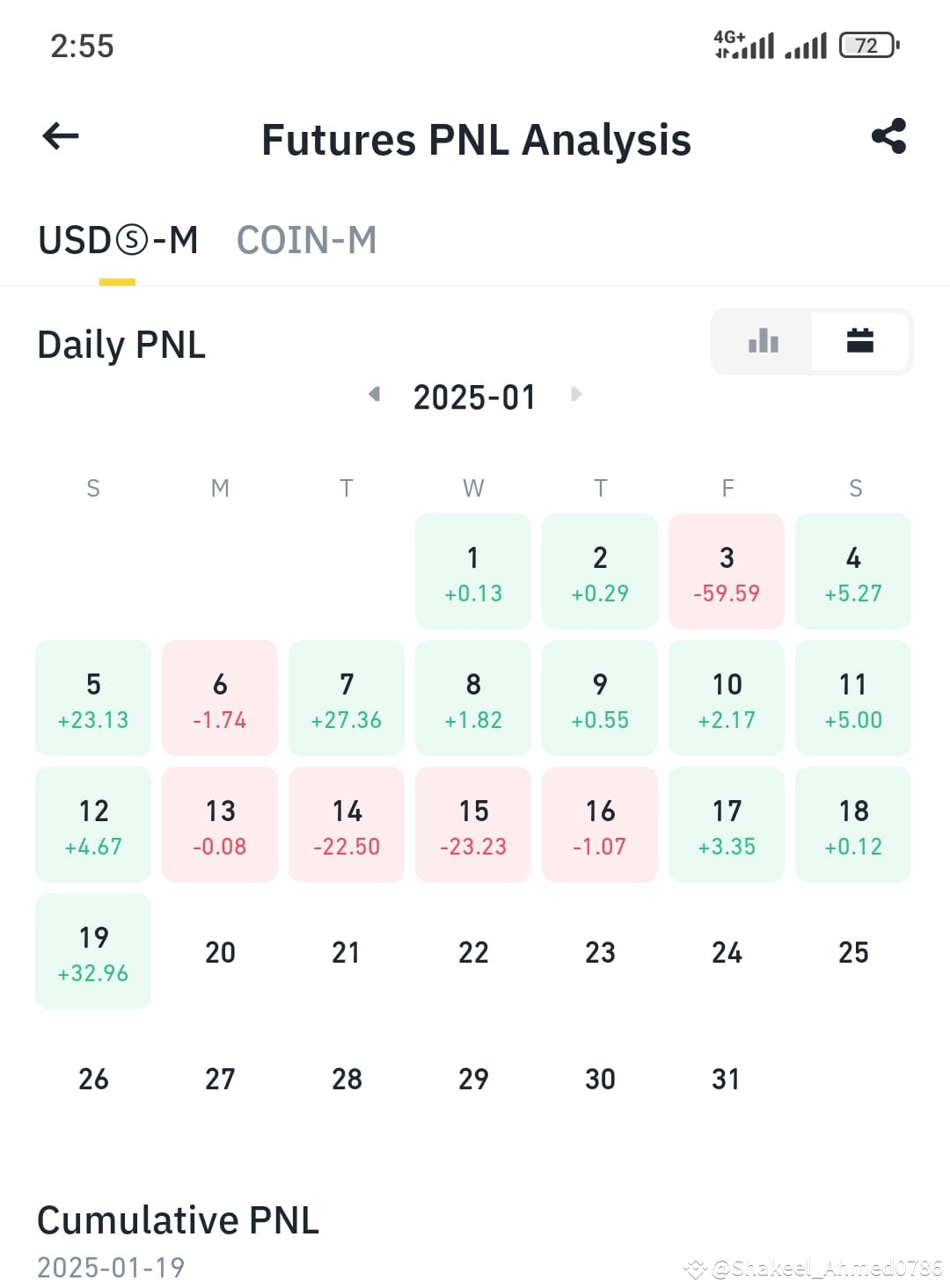Select day 4 showing +5.27
The height and width of the screenshot is (1288, 950).
[853, 571]
